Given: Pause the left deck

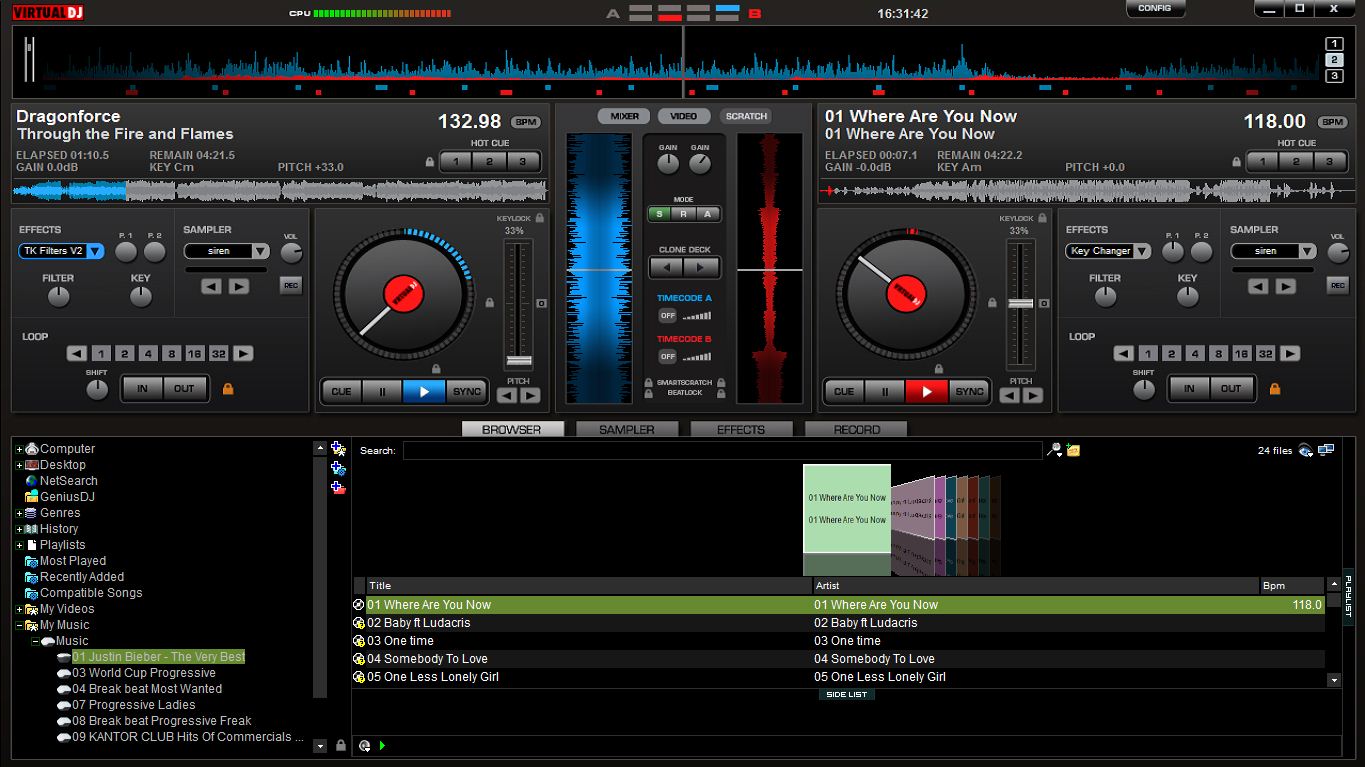Looking at the screenshot, I should point(382,392).
